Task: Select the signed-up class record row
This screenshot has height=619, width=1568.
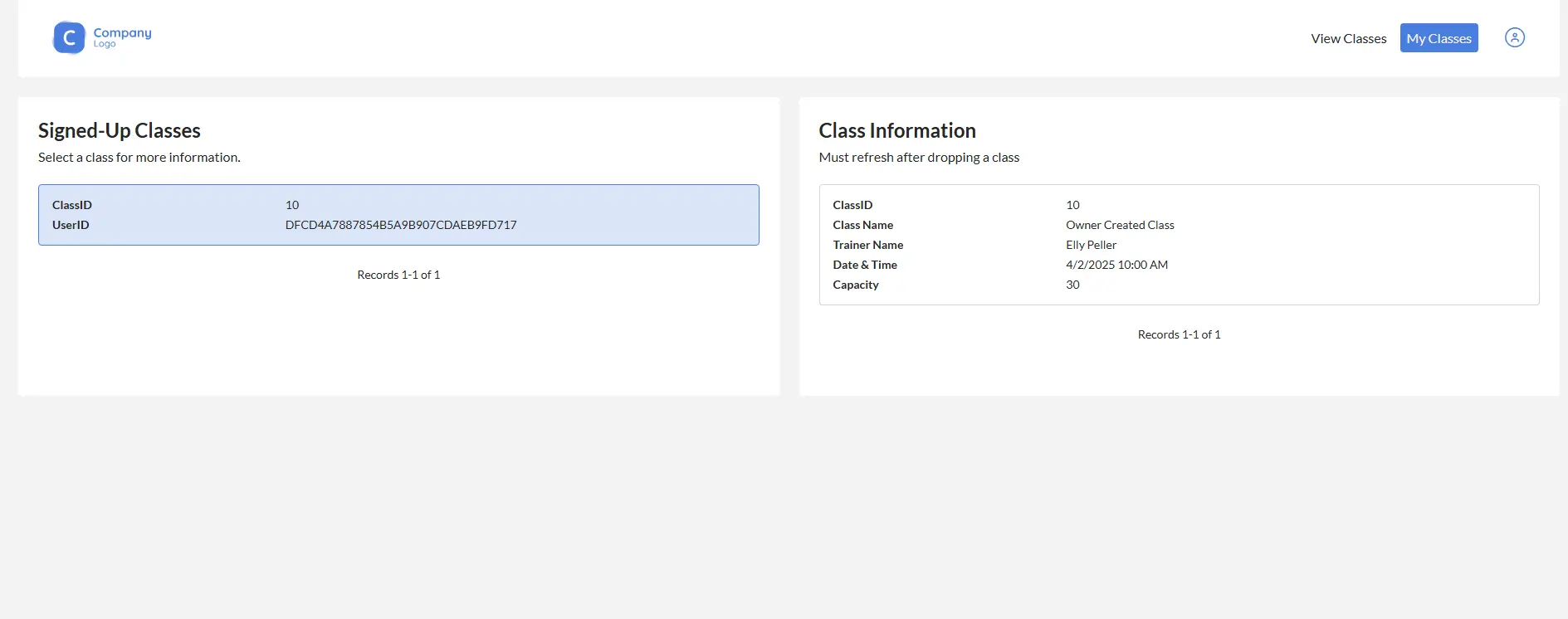Action: (398, 215)
